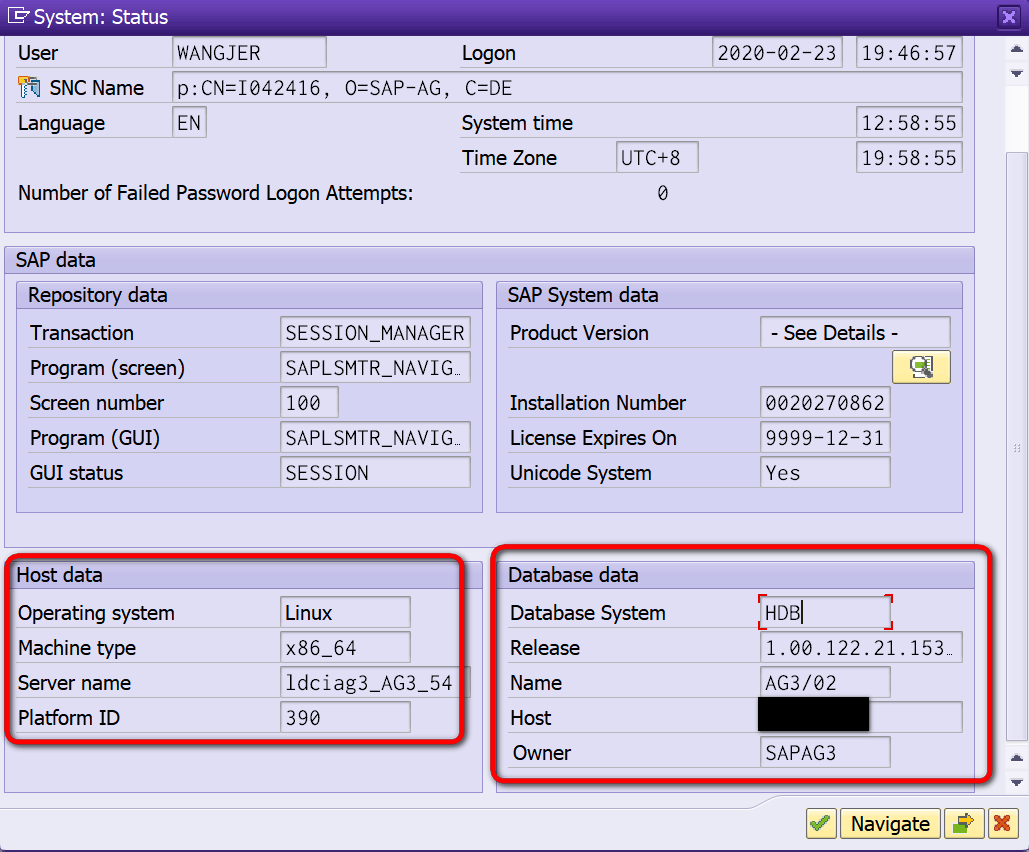Click the Database System field HDB
Image resolution: width=1029 pixels, height=852 pixels.
[x=825, y=612]
